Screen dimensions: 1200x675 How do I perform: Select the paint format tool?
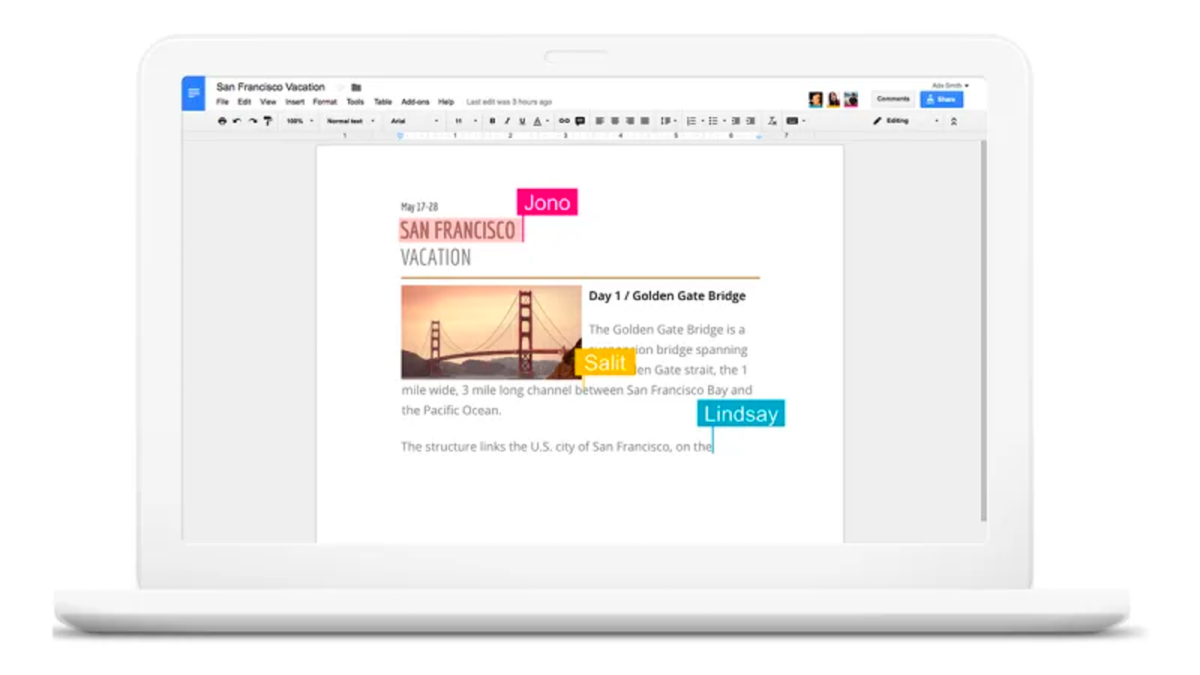pyautogui.click(x=268, y=121)
